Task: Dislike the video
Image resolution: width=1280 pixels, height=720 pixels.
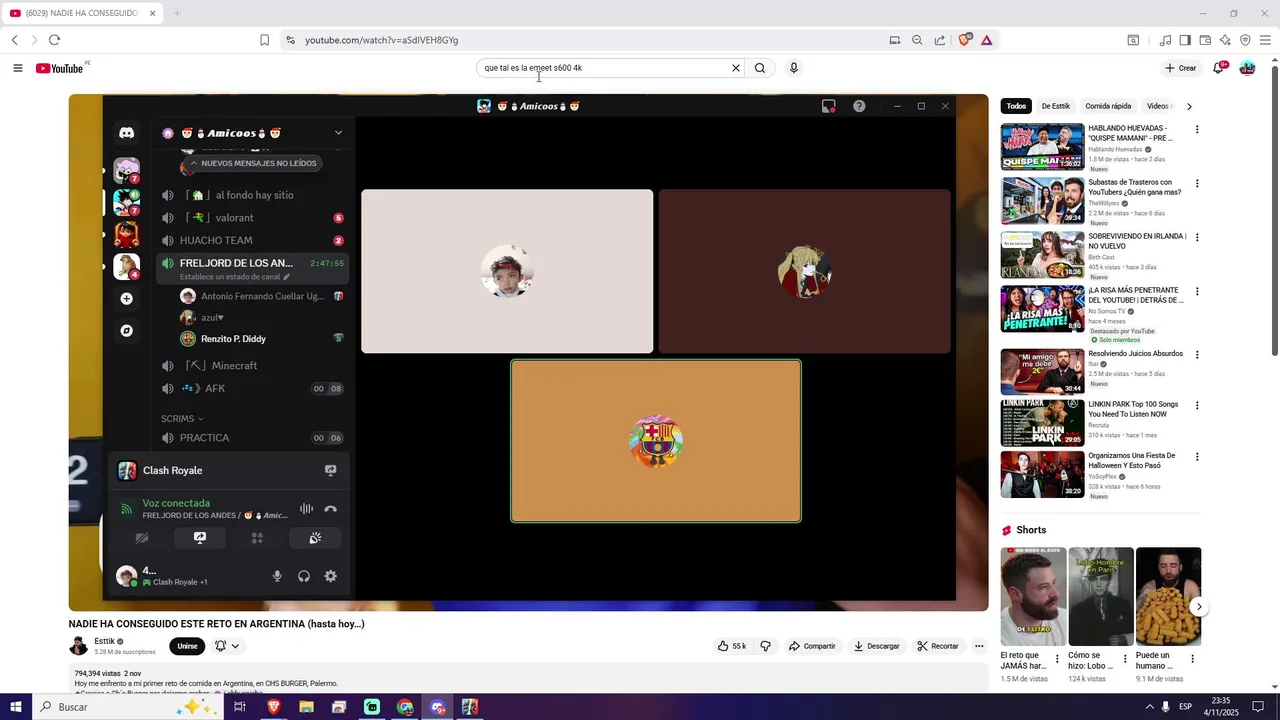Action: coord(766,646)
